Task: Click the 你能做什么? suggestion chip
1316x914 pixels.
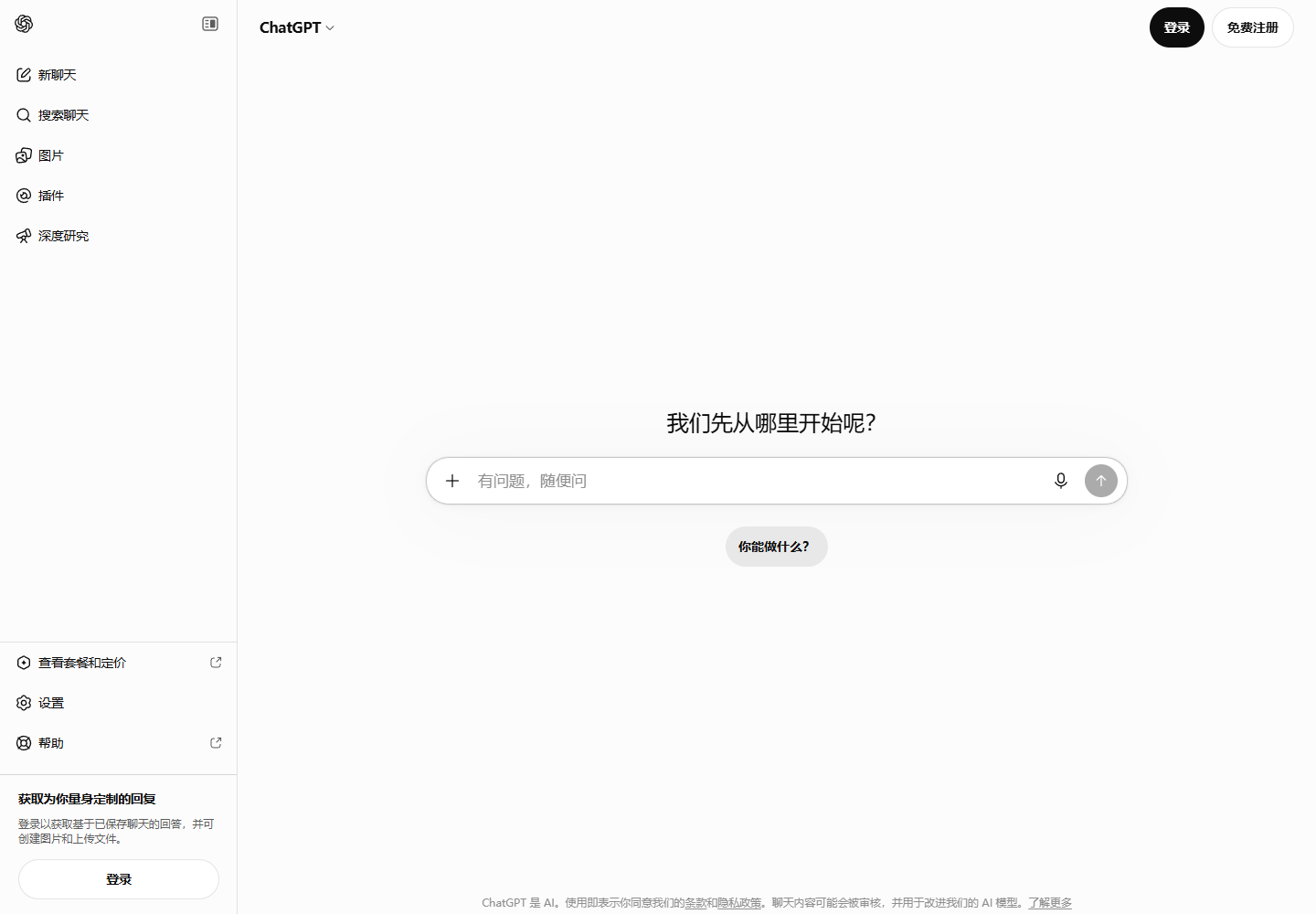Action: [777, 547]
